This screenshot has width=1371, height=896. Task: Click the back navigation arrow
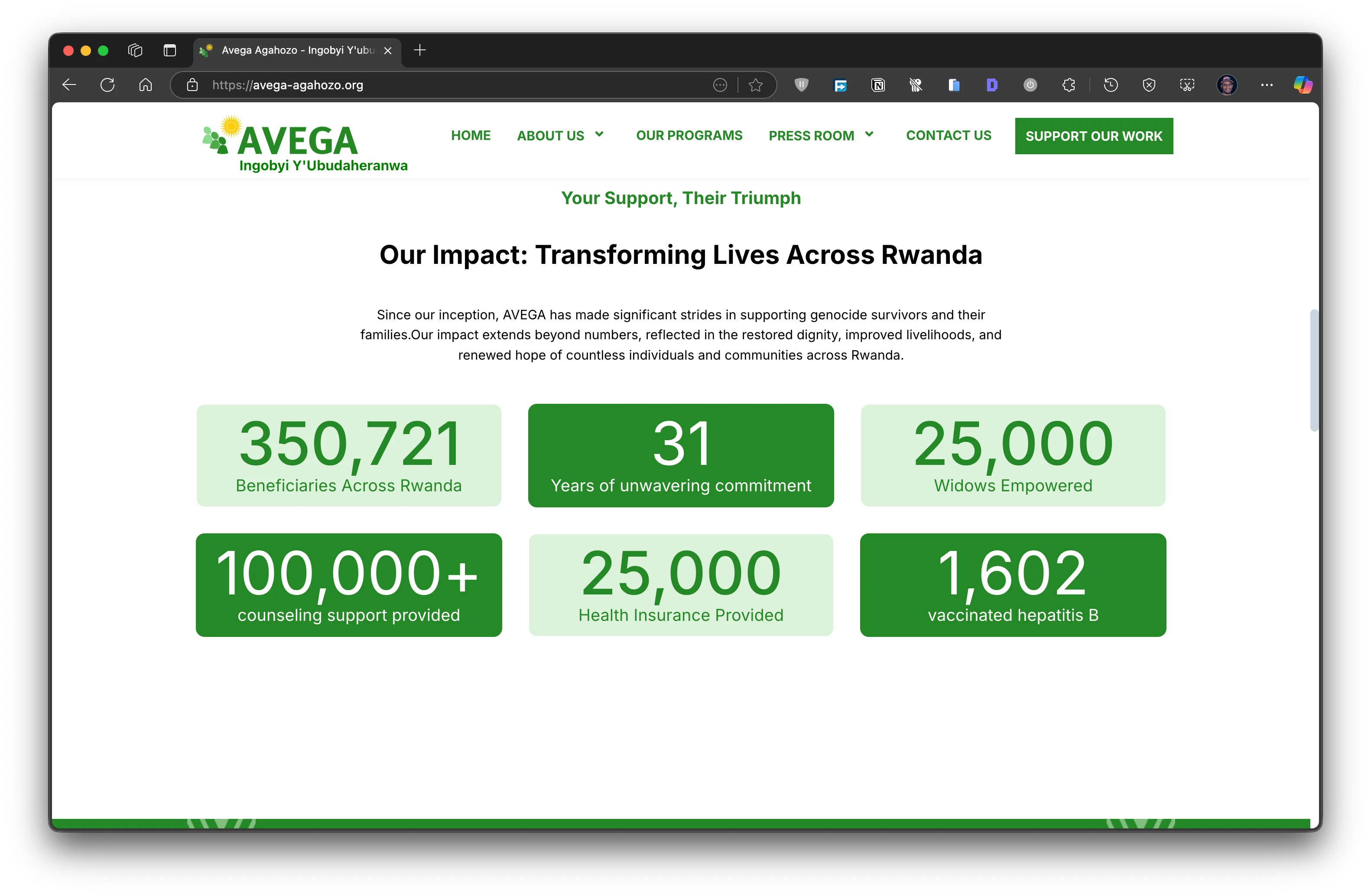point(68,84)
